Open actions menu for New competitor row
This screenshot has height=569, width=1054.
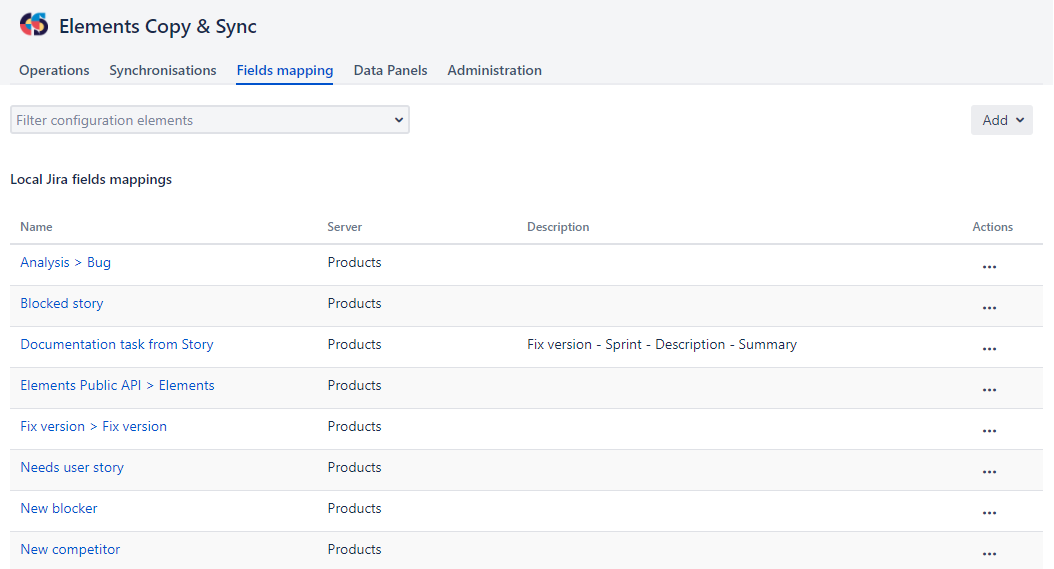(x=989, y=553)
